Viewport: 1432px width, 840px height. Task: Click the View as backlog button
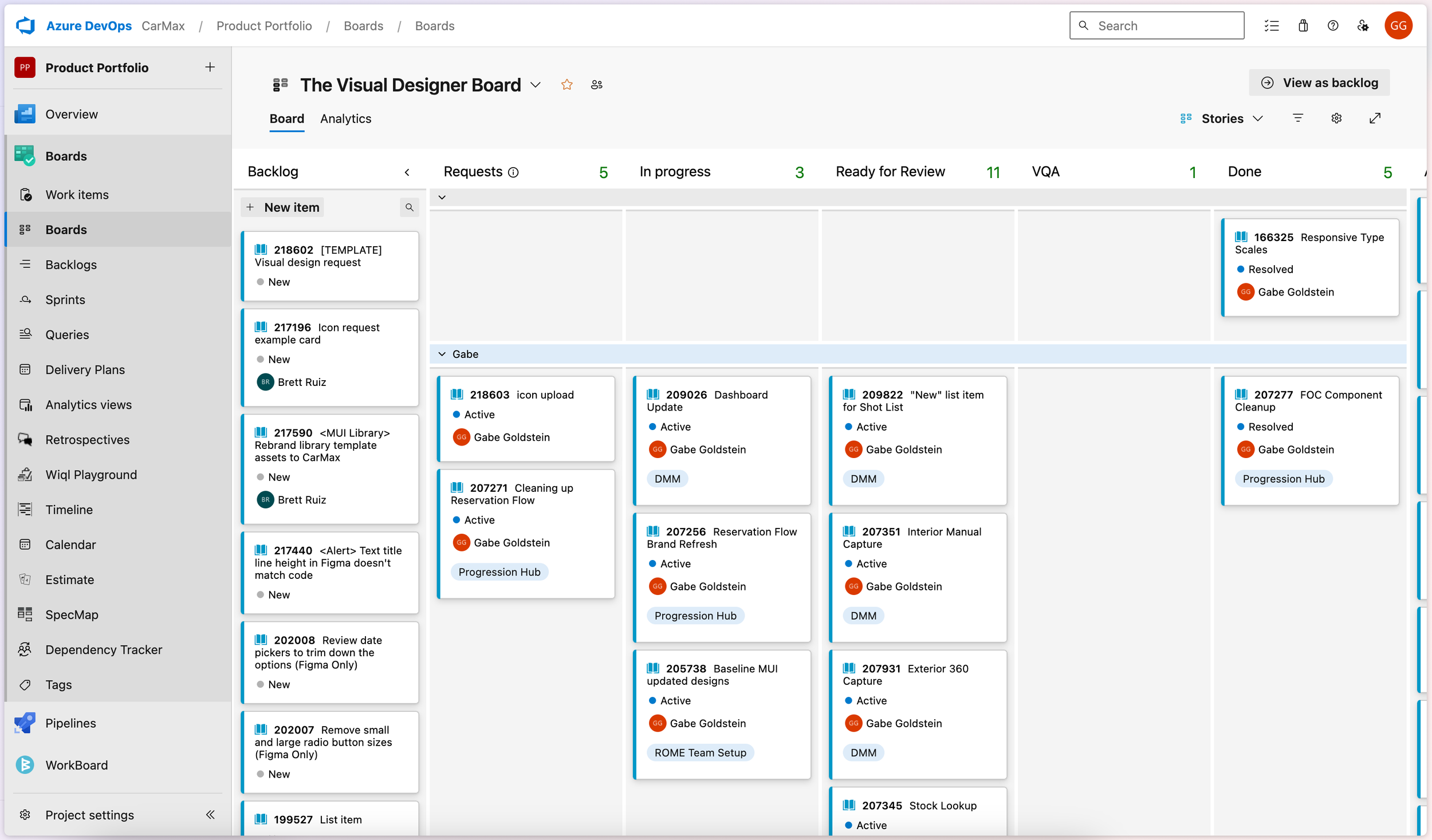(1319, 82)
